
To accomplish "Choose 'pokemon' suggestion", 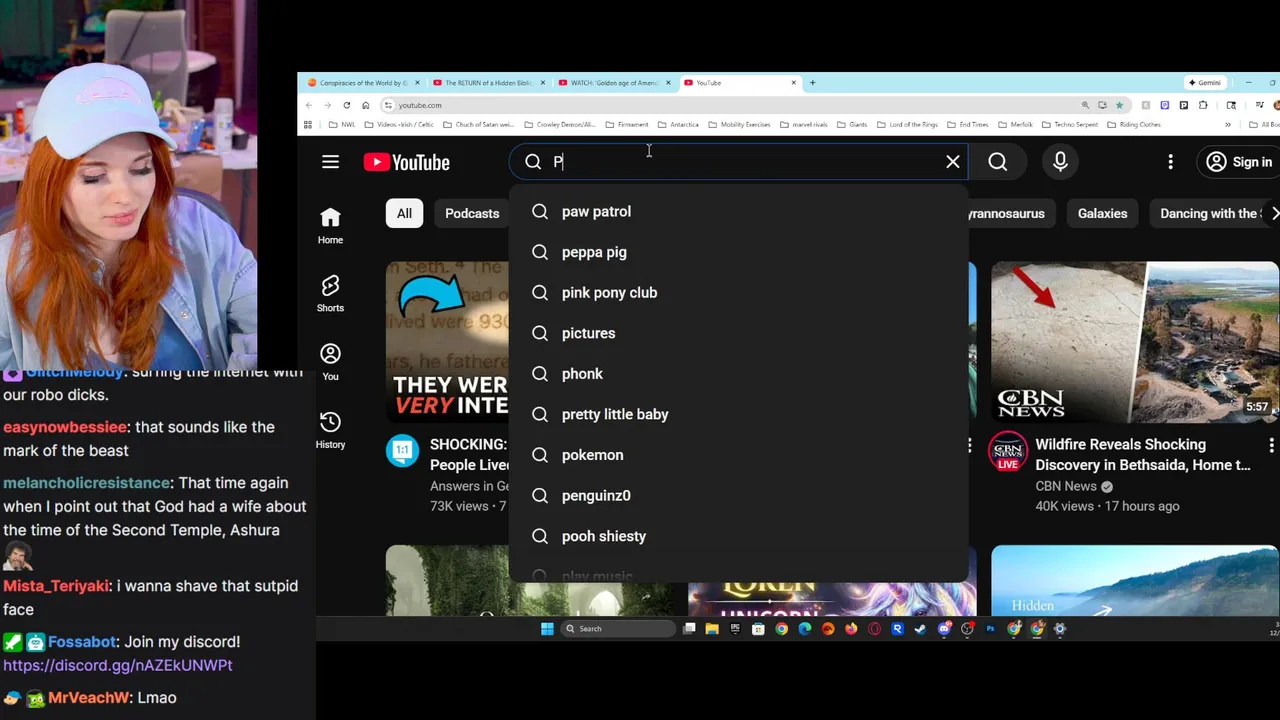I will (x=738, y=455).
